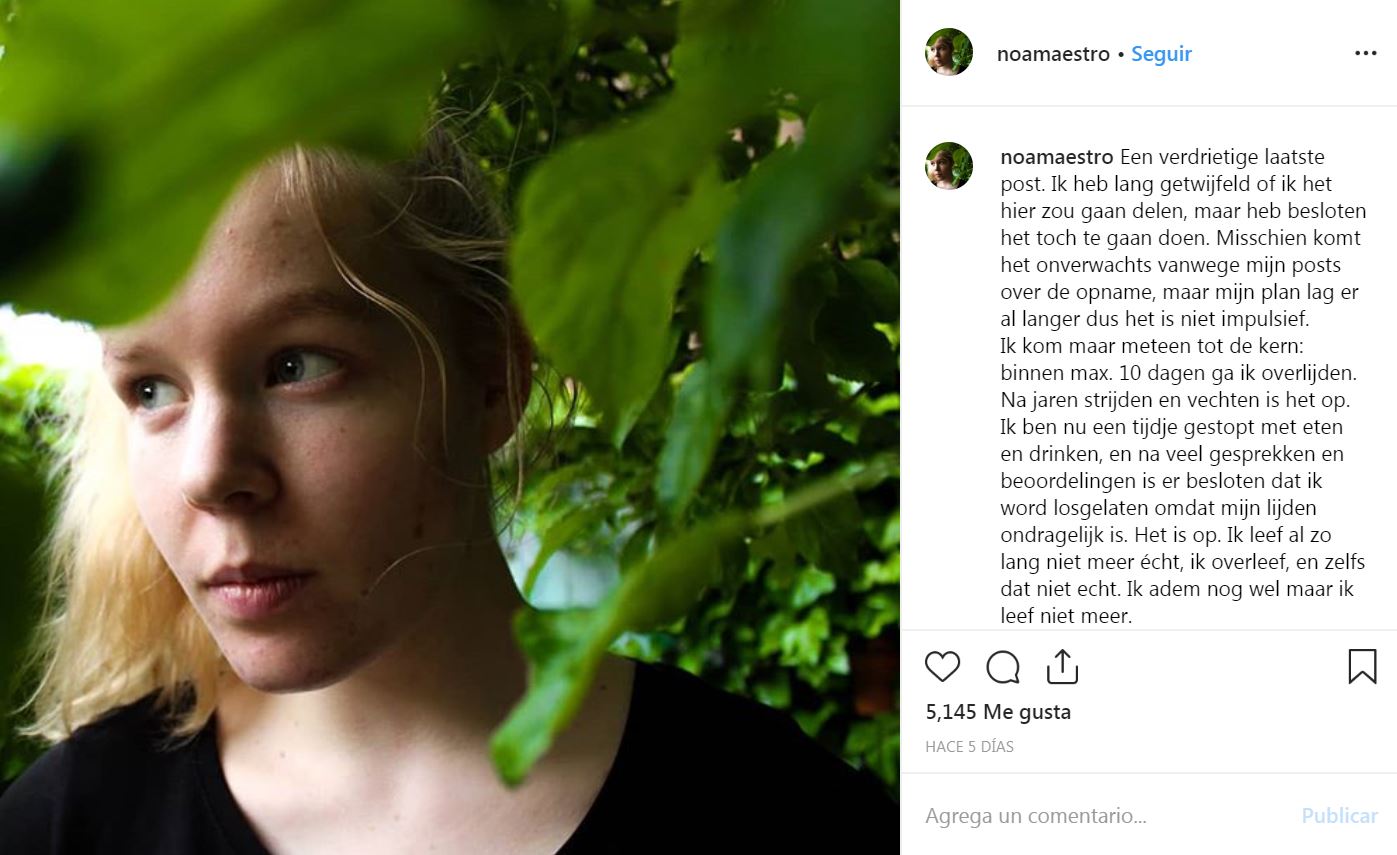Click the caption's final line "leef niet meer."

pyautogui.click(x=1066, y=616)
